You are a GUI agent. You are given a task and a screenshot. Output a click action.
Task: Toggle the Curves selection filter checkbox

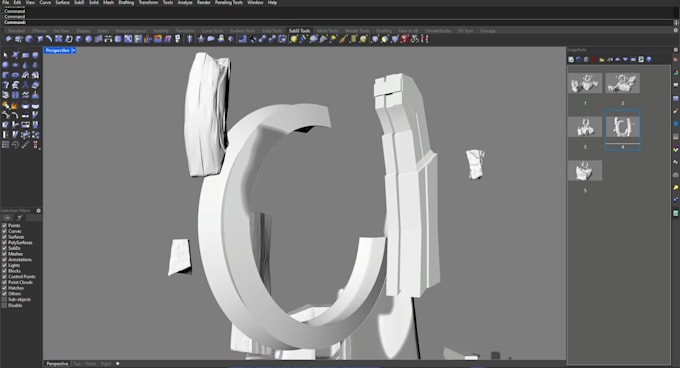click(x=4, y=231)
